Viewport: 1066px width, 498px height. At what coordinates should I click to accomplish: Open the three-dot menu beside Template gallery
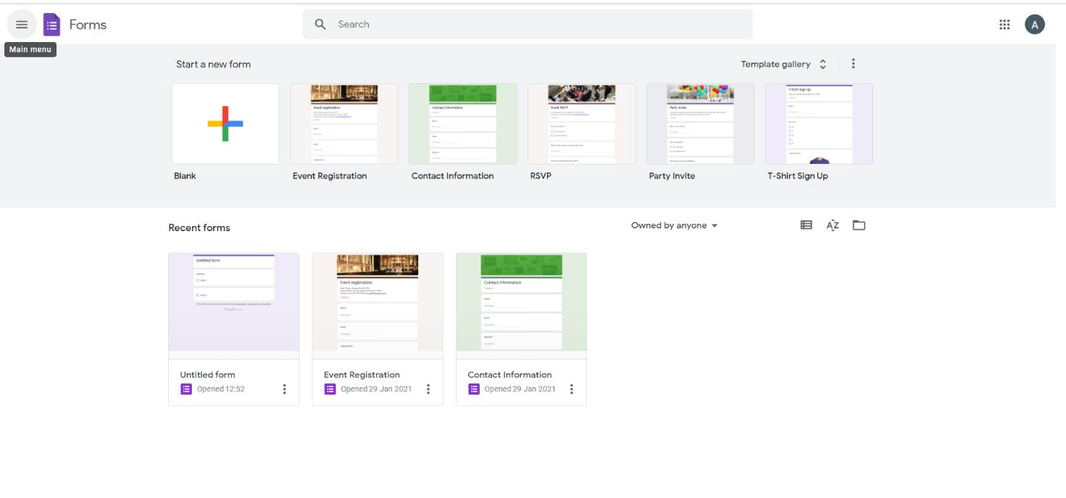point(853,64)
